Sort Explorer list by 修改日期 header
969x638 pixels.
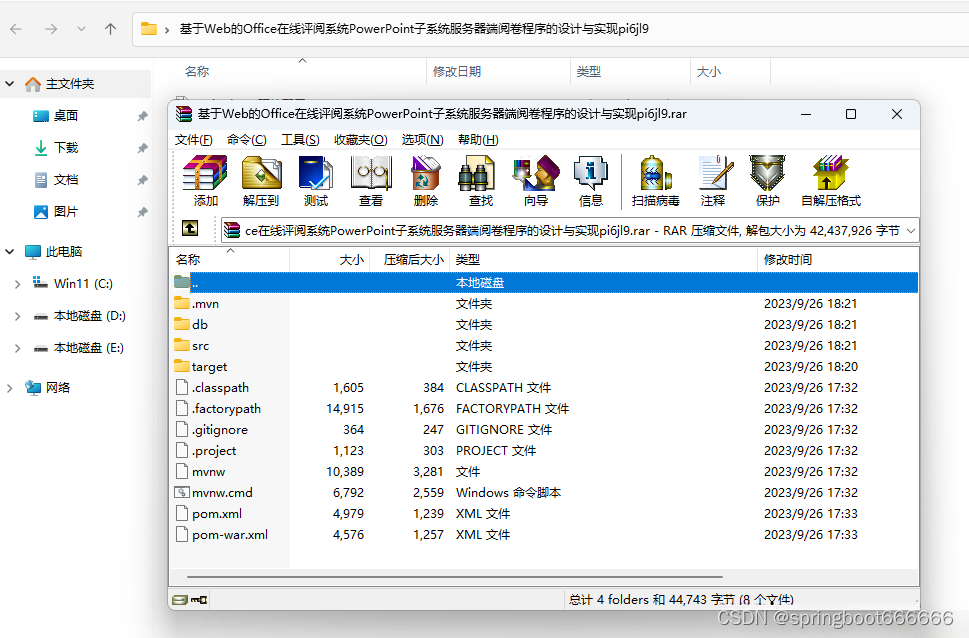tap(498, 72)
